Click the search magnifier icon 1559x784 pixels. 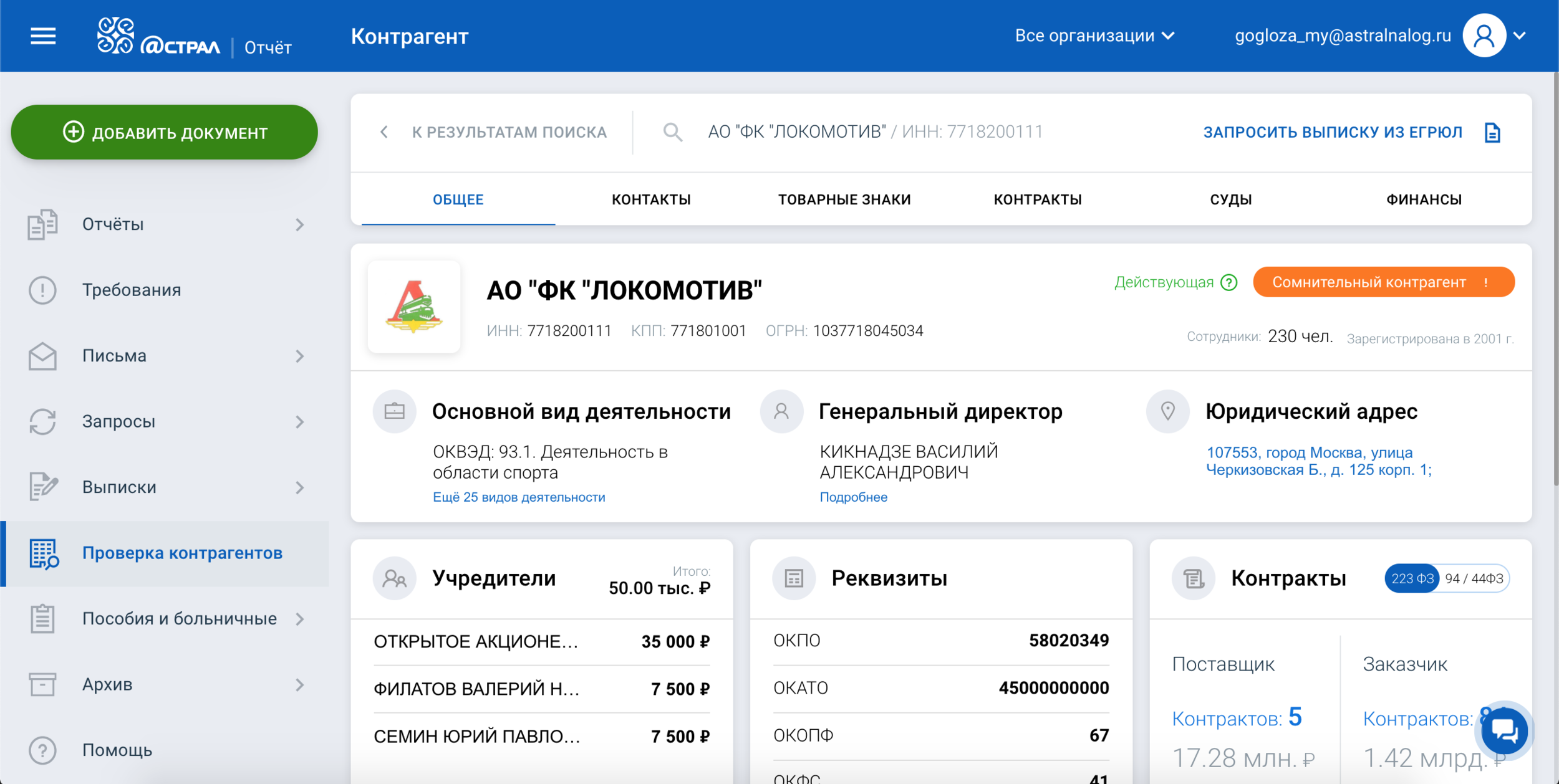pos(672,132)
